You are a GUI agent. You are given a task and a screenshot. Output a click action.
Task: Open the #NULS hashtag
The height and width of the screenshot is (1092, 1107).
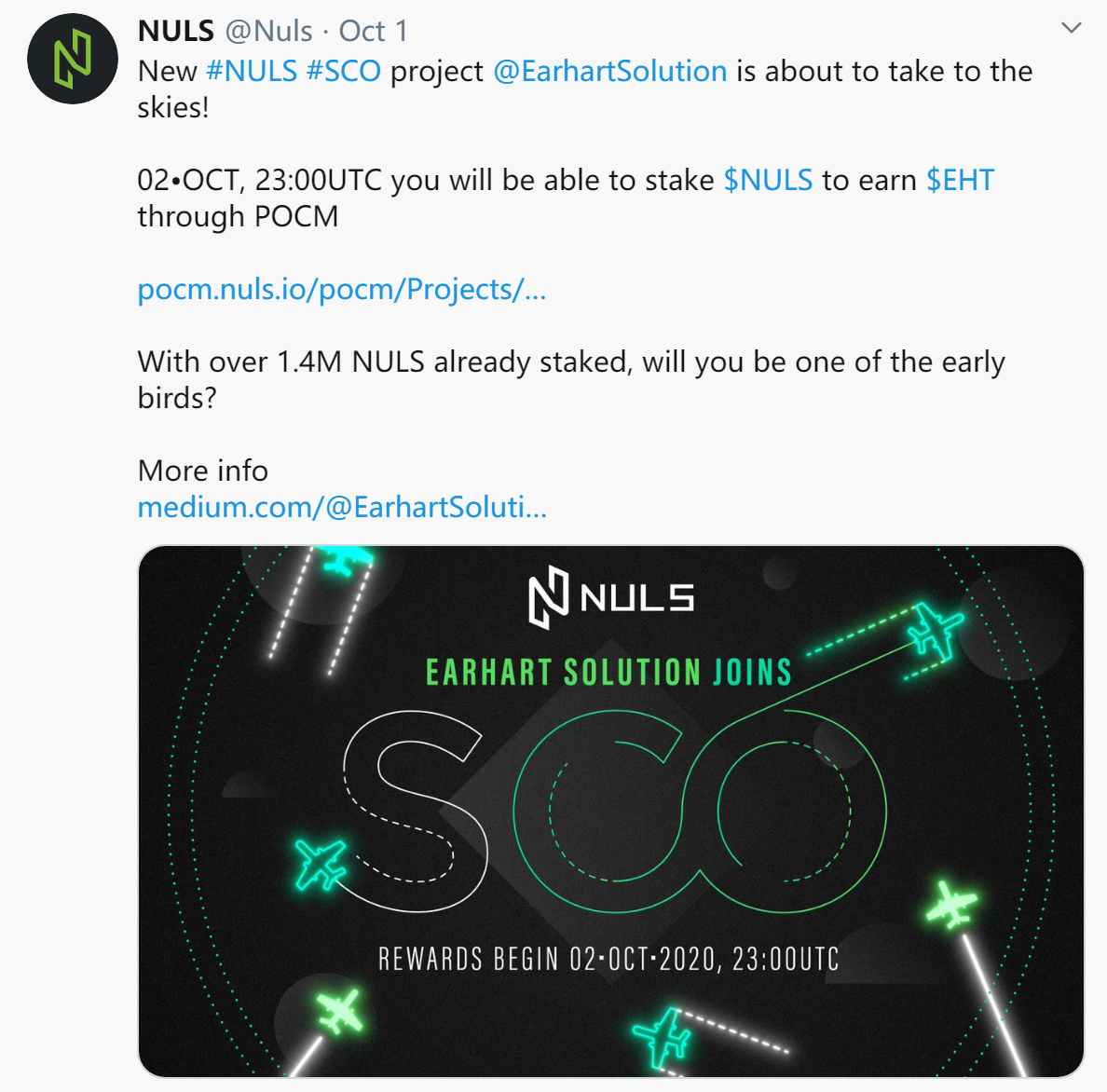pos(252,72)
